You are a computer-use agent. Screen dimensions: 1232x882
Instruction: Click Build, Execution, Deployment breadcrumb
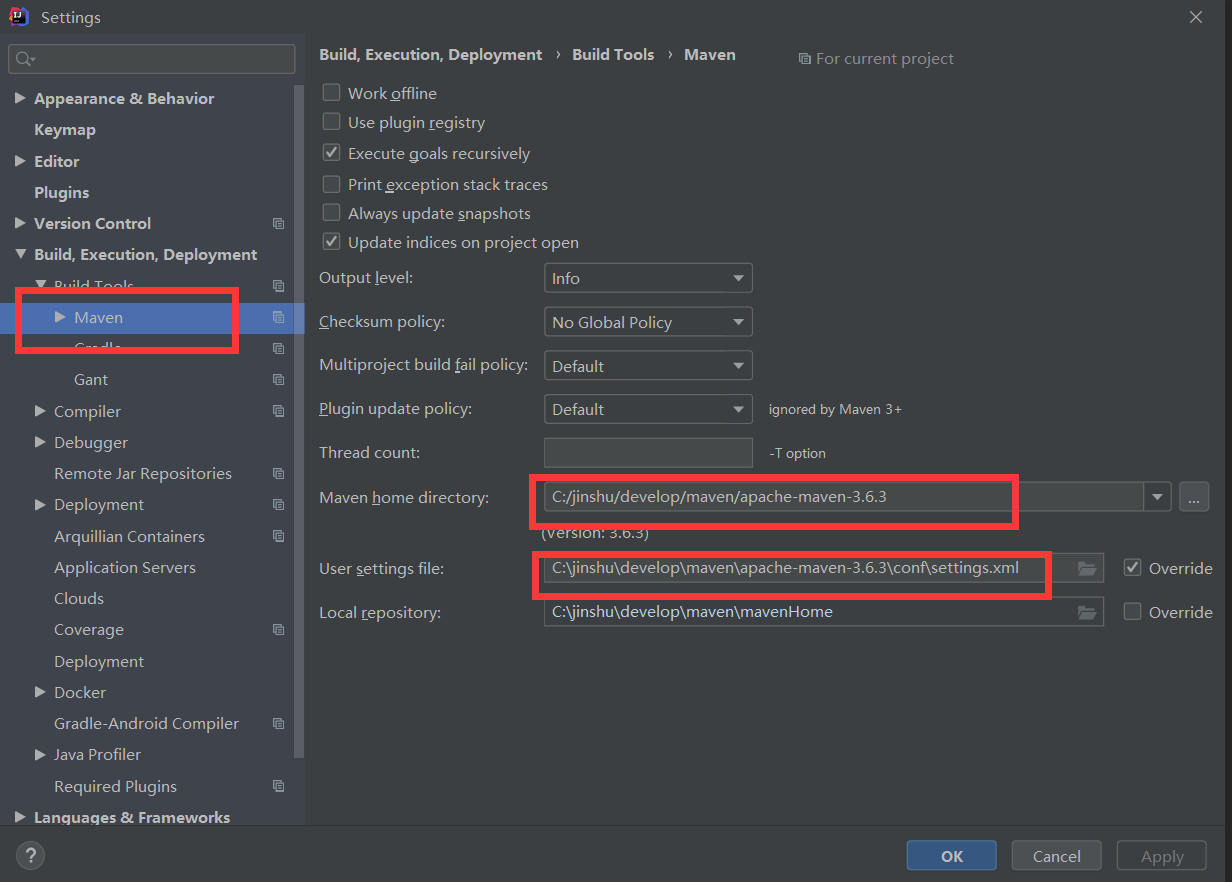431,55
